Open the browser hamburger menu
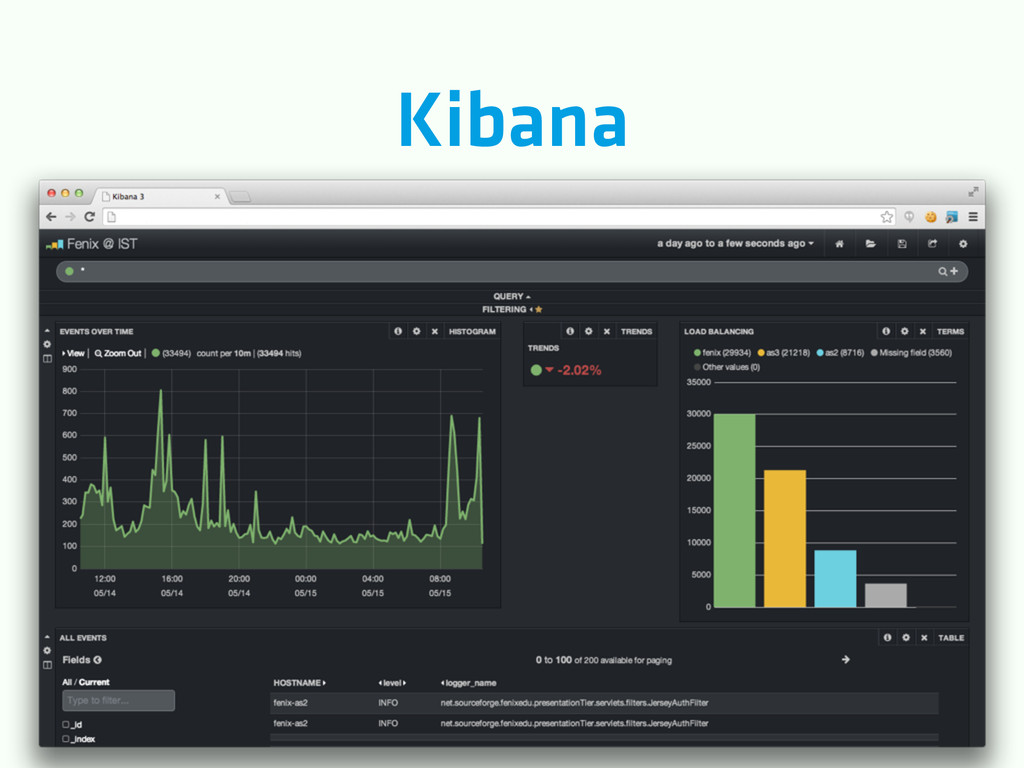This screenshot has width=1024, height=768. point(973,217)
